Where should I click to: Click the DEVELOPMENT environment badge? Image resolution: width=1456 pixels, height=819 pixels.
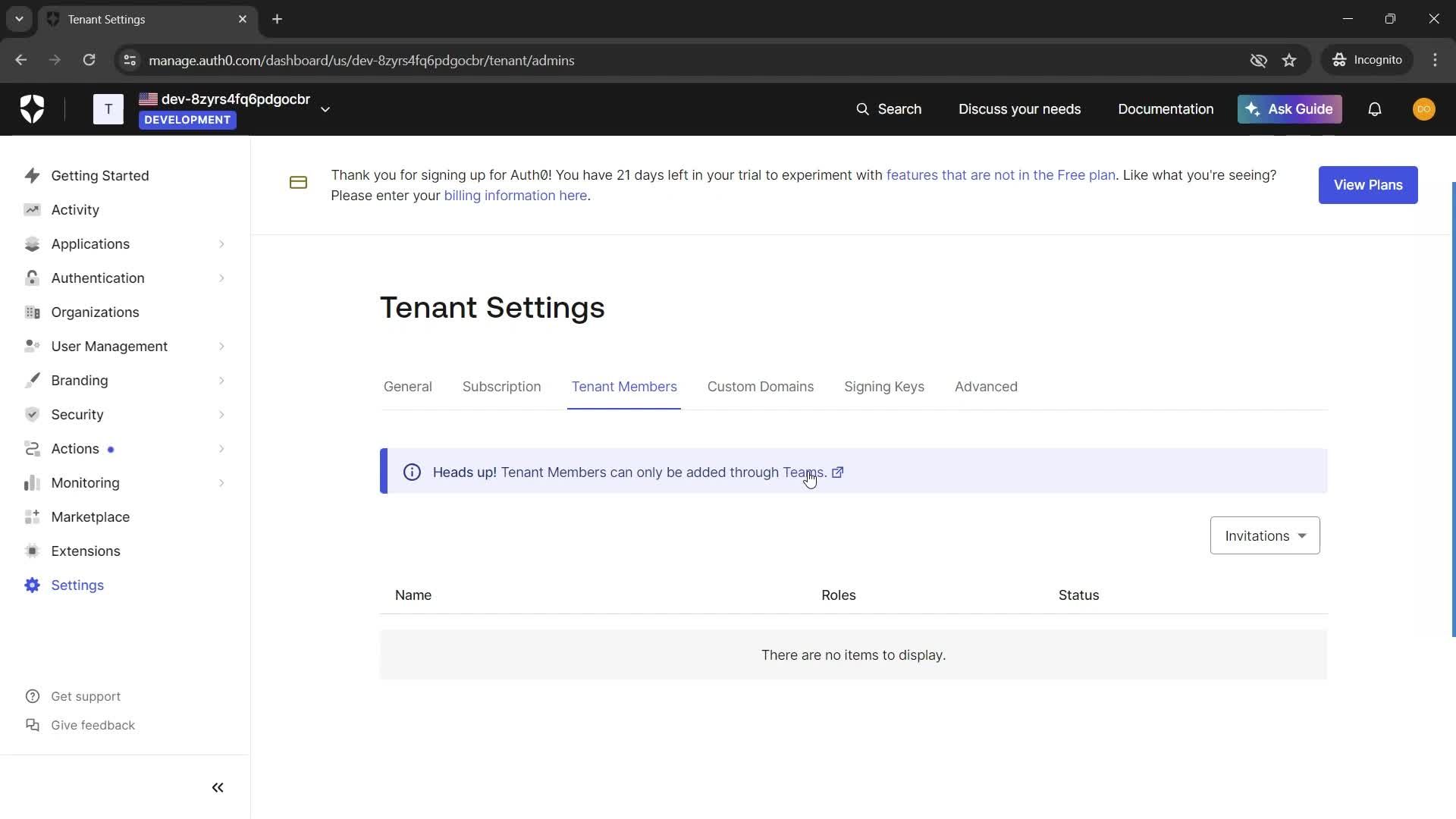187,120
